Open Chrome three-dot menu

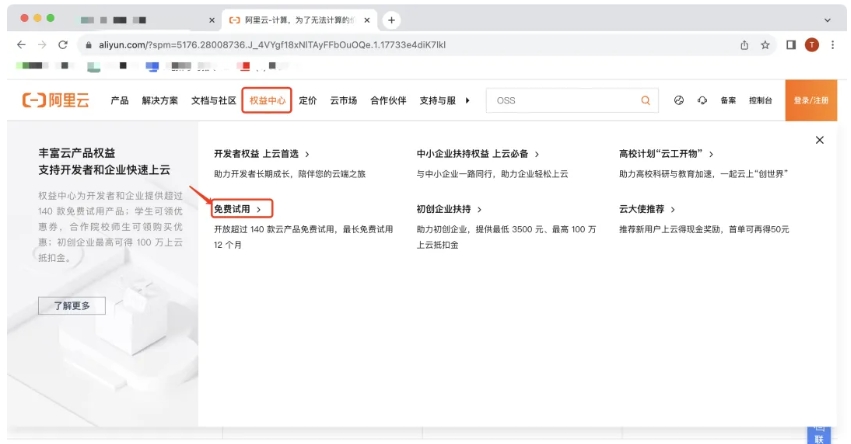click(x=833, y=45)
